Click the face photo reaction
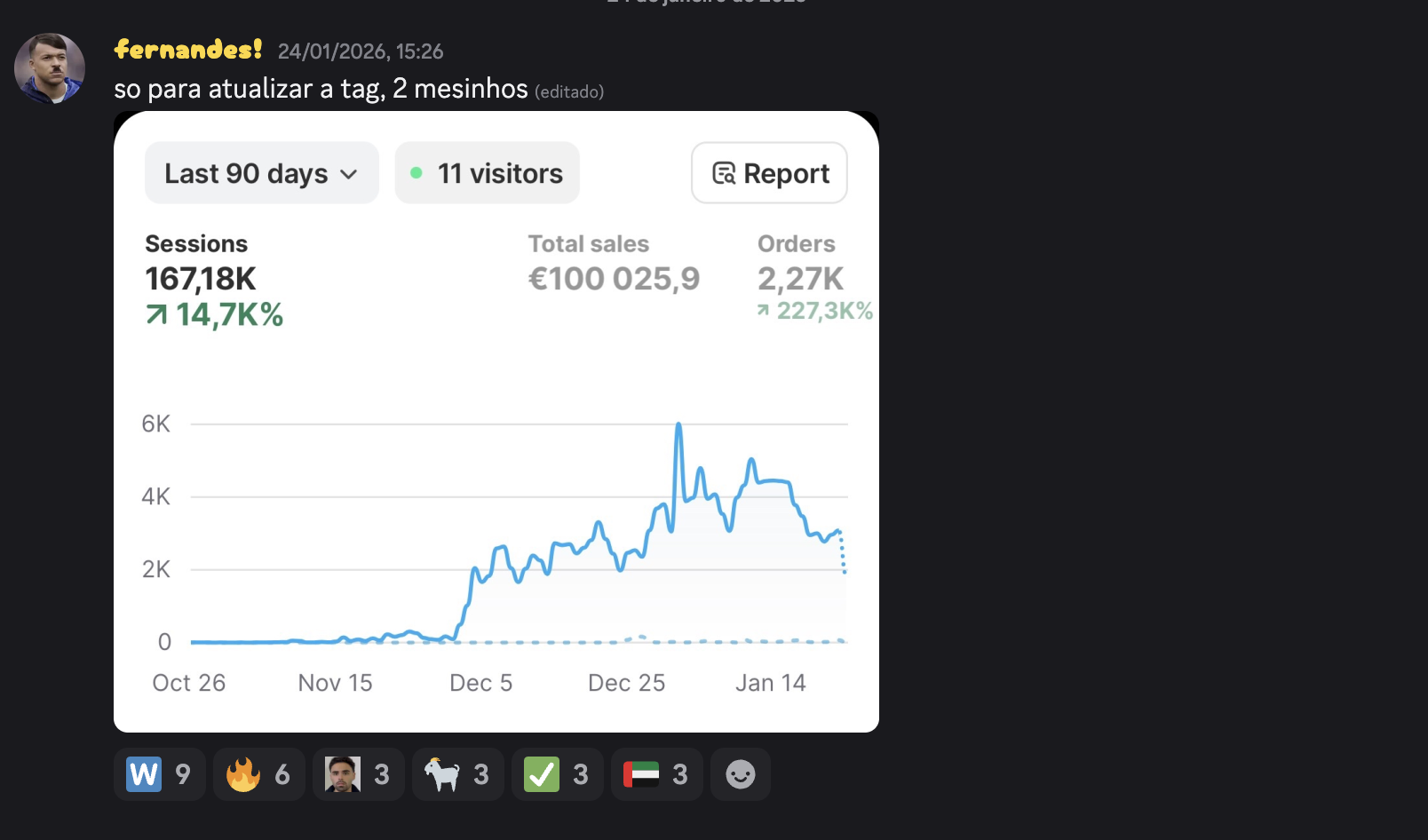 coord(358,774)
